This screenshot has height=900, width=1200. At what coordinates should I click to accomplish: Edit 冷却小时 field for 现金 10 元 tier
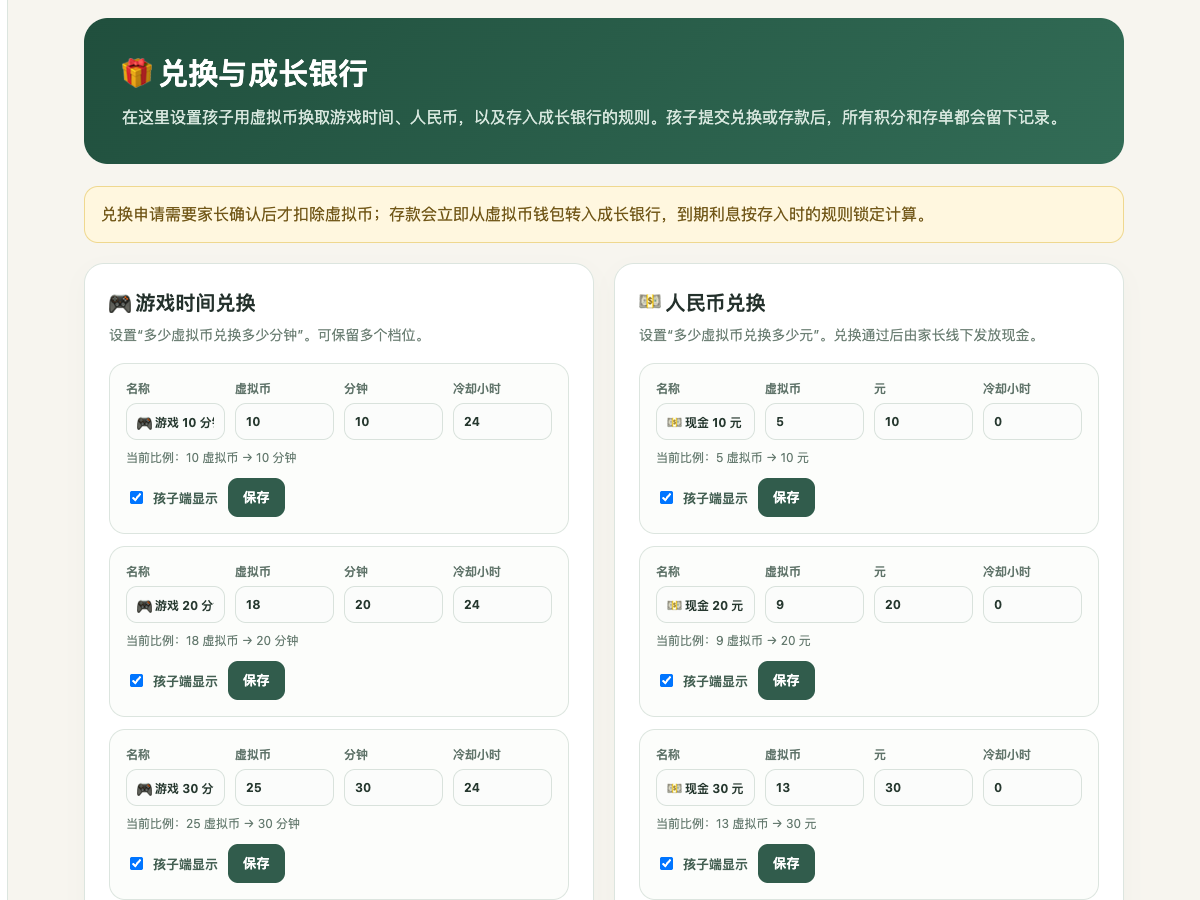[1032, 421]
